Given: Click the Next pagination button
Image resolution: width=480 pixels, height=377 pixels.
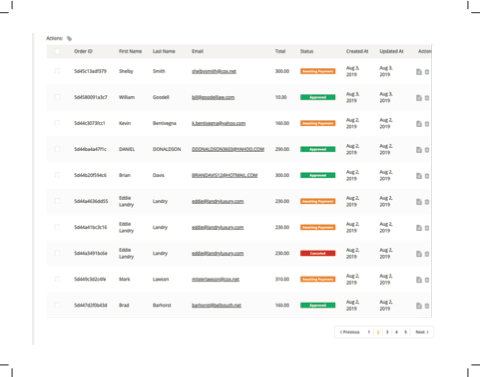Looking at the screenshot, I should tap(422, 332).
